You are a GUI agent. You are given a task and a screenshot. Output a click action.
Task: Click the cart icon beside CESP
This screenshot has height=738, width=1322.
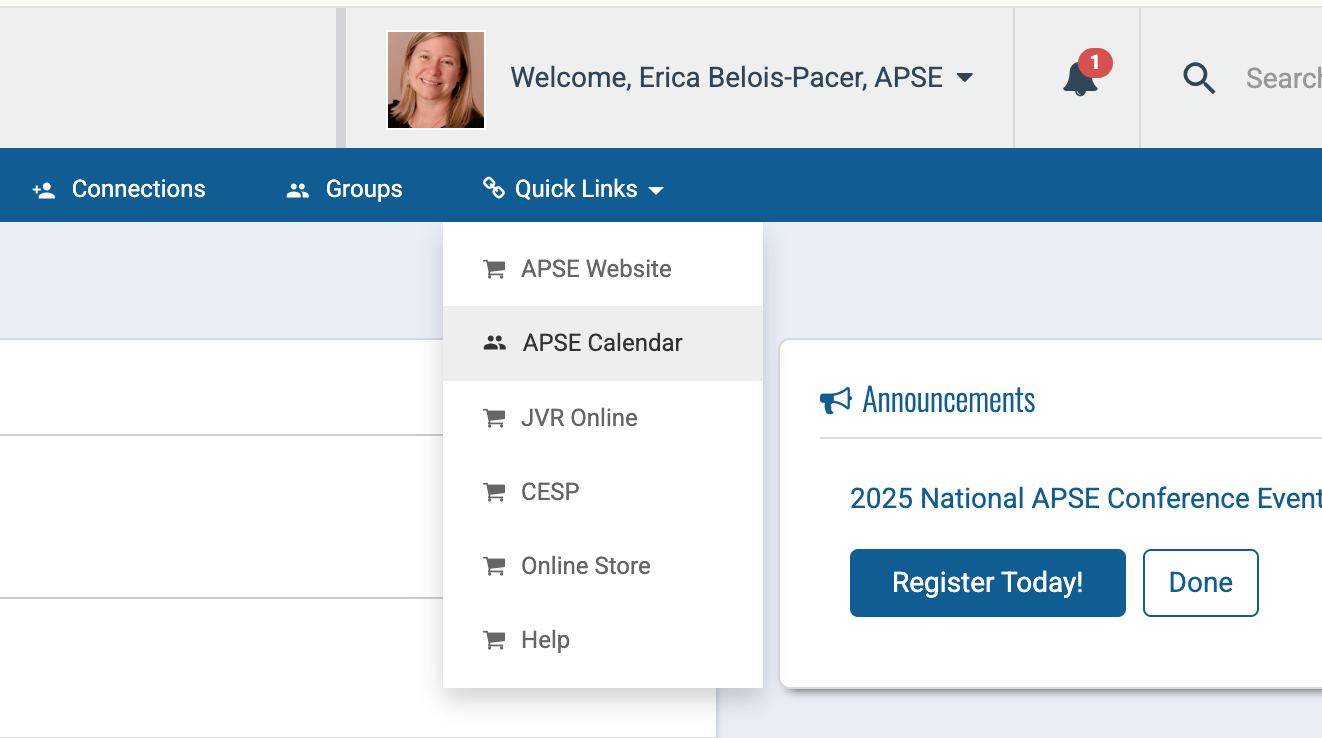[x=494, y=492]
